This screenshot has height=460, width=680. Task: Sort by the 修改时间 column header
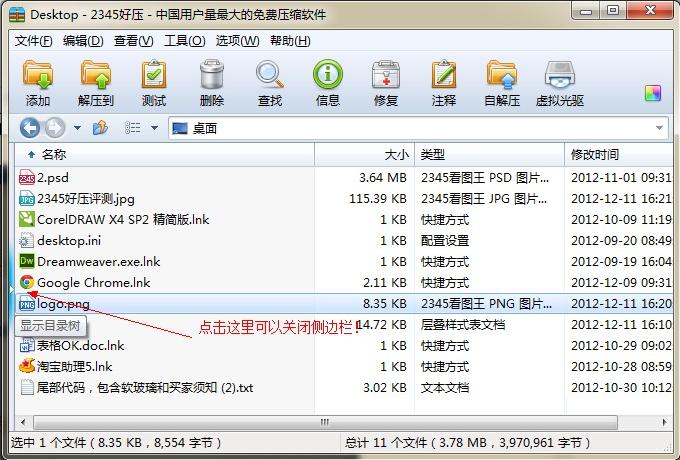tap(619, 155)
